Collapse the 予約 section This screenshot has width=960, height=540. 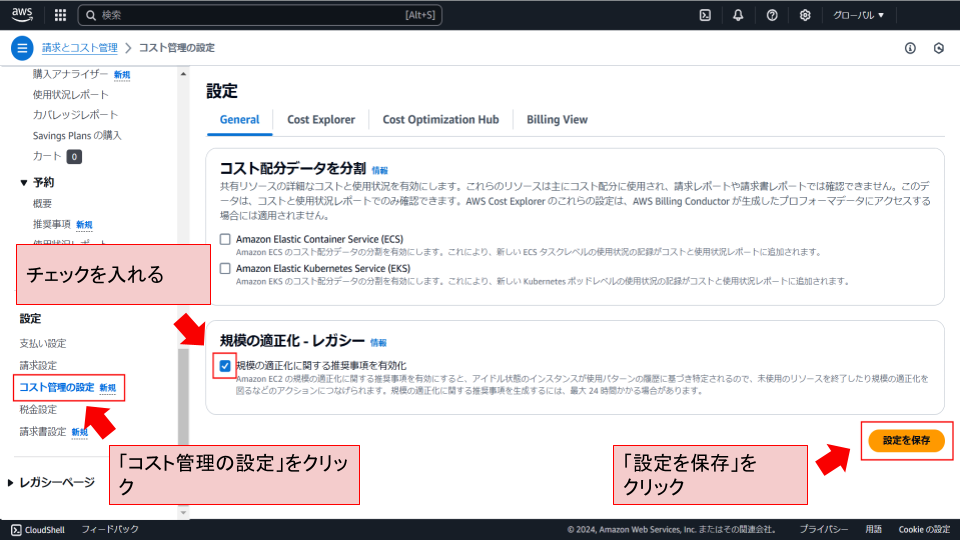coord(24,182)
